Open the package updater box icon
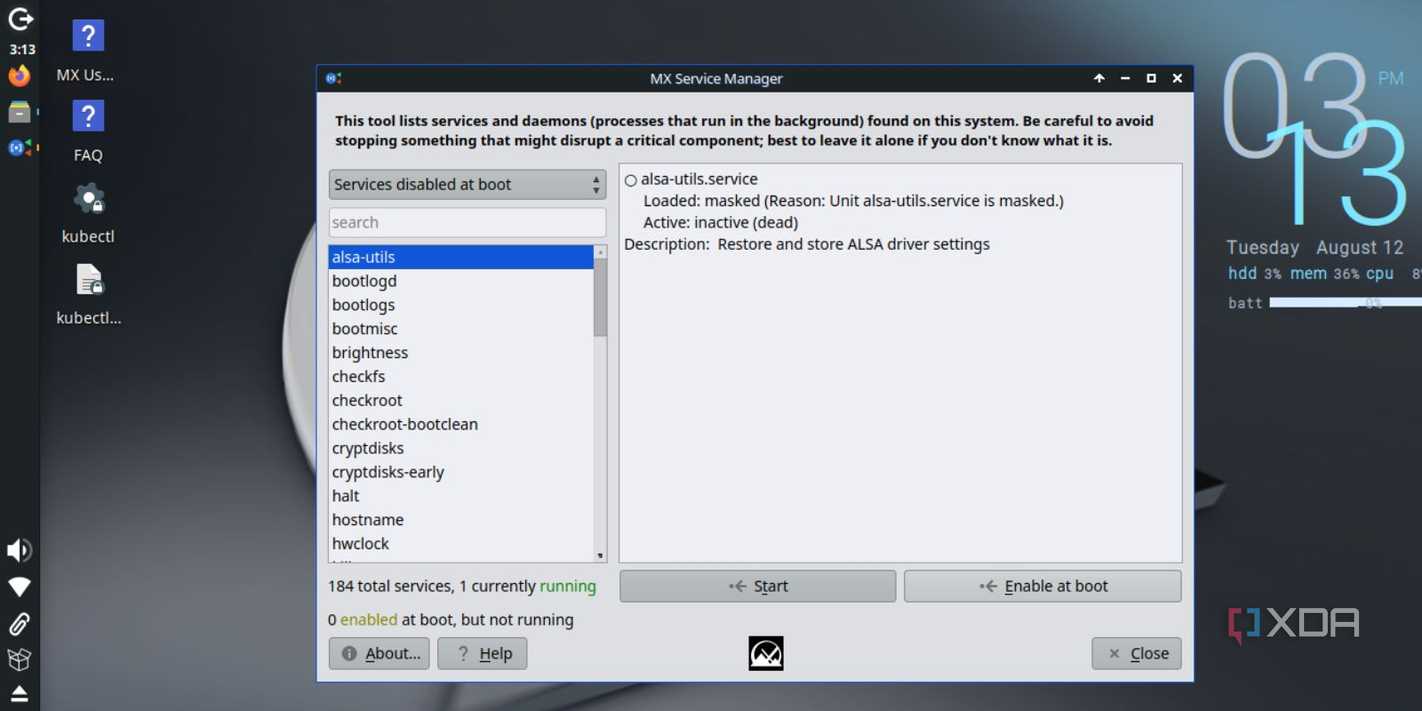This screenshot has width=1422, height=711. point(19,659)
